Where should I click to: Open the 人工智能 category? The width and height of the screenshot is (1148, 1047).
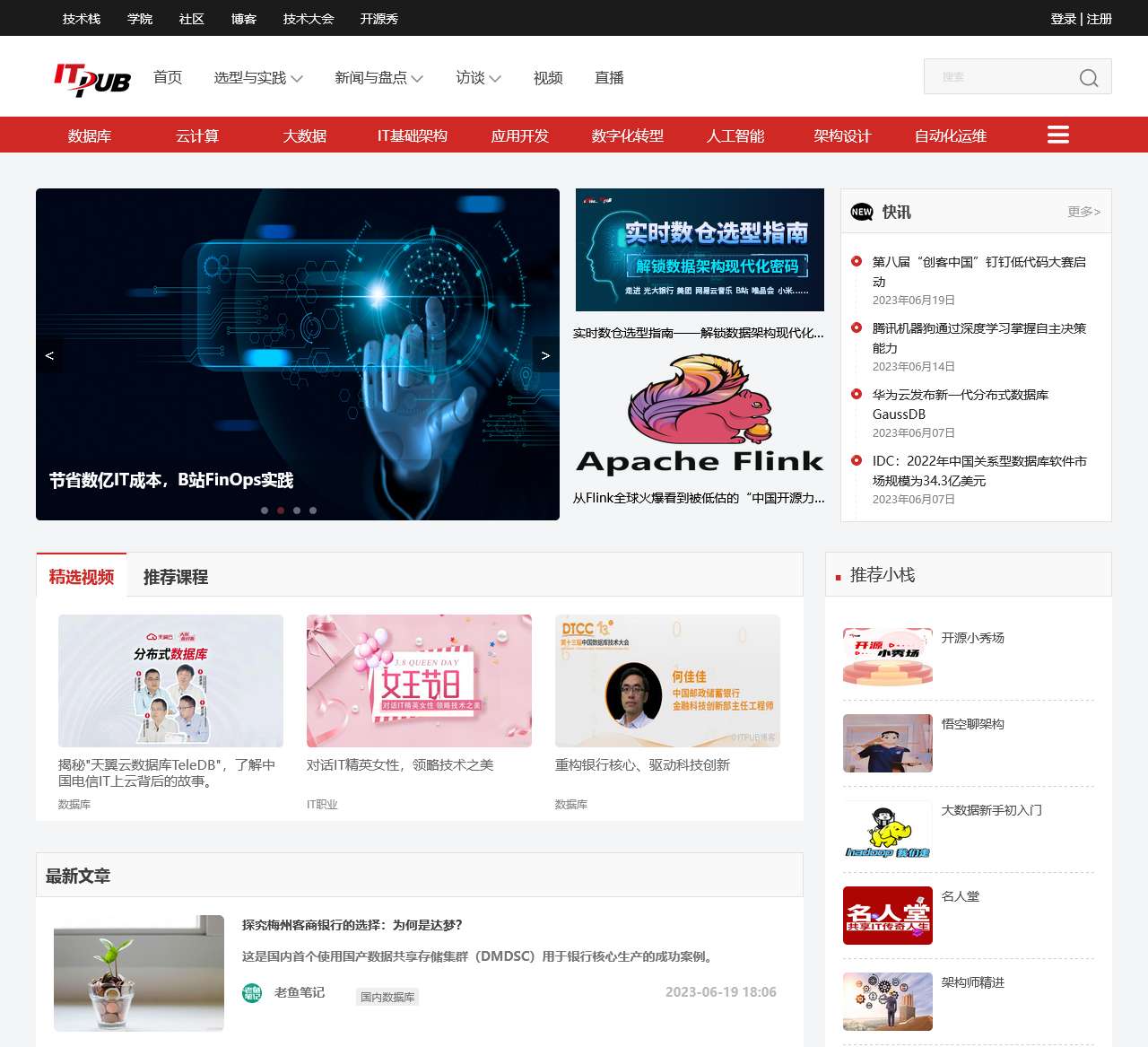coord(735,135)
